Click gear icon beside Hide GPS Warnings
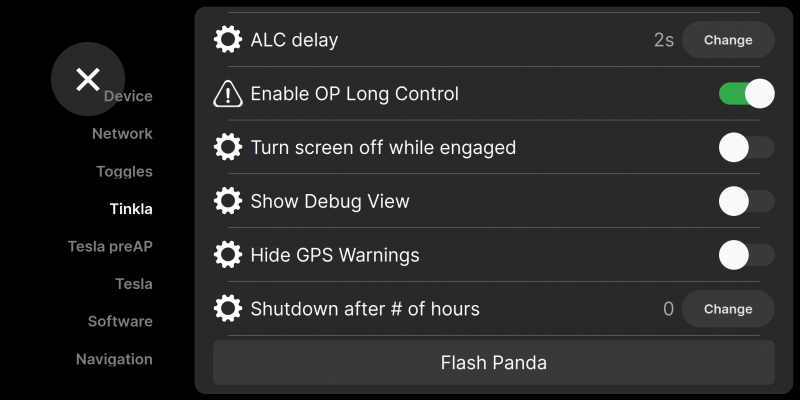This screenshot has width=800, height=400. click(228, 255)
